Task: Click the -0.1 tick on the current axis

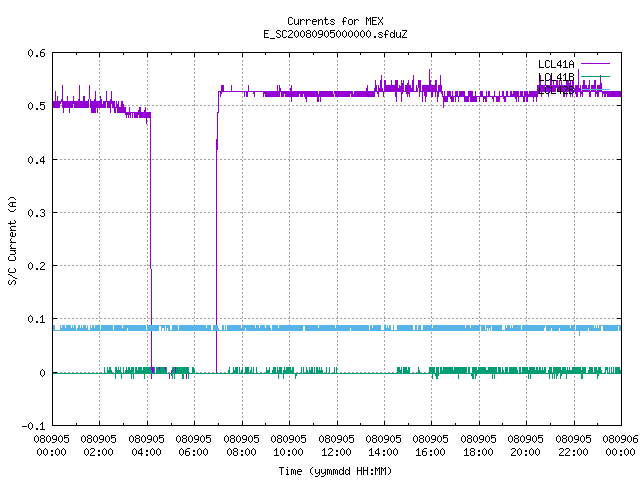Action: pyautogui.click(x=33, y=426)
